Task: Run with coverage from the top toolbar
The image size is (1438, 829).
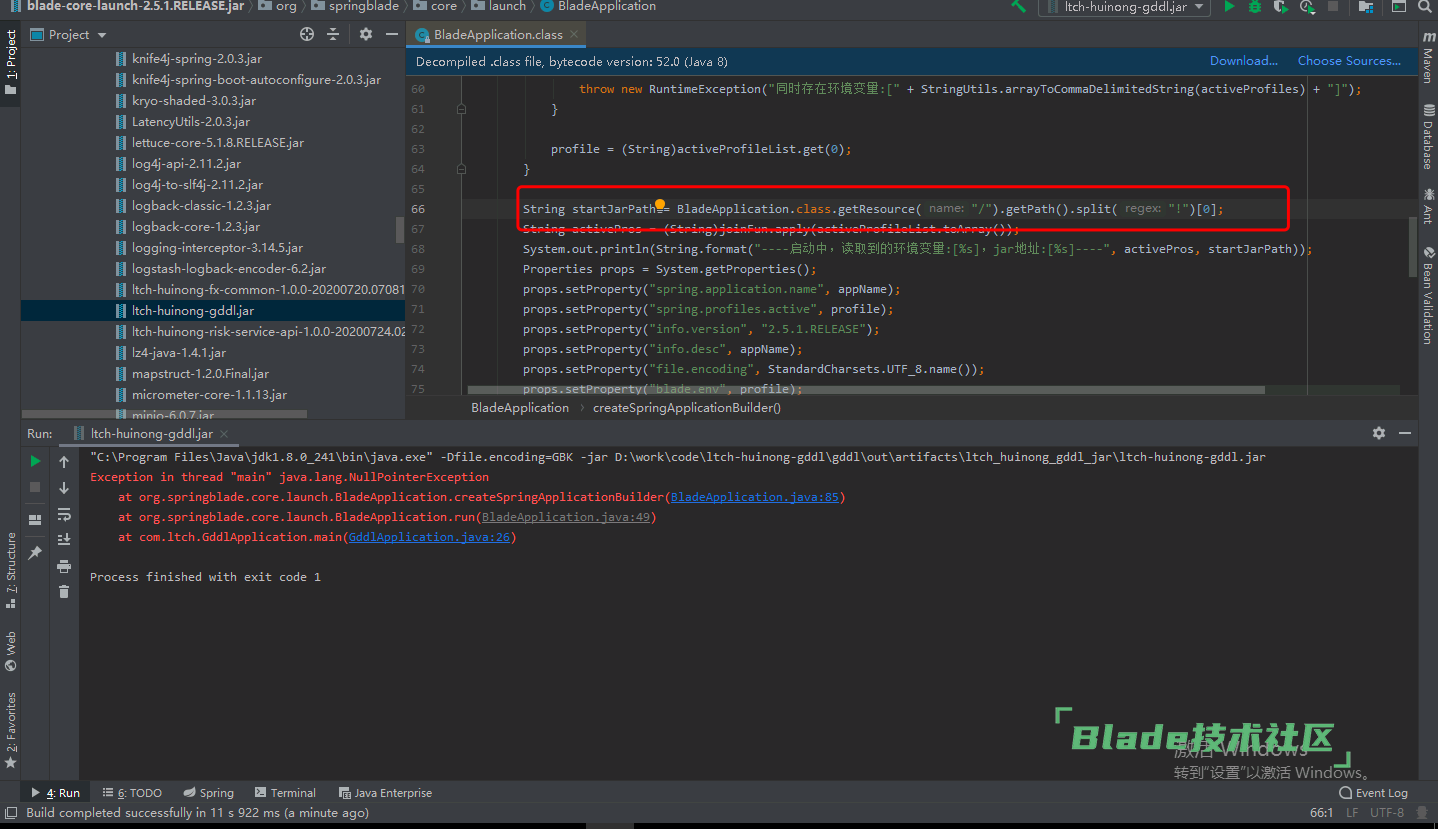Action: pyautogui.click(x=1281, y=6)
